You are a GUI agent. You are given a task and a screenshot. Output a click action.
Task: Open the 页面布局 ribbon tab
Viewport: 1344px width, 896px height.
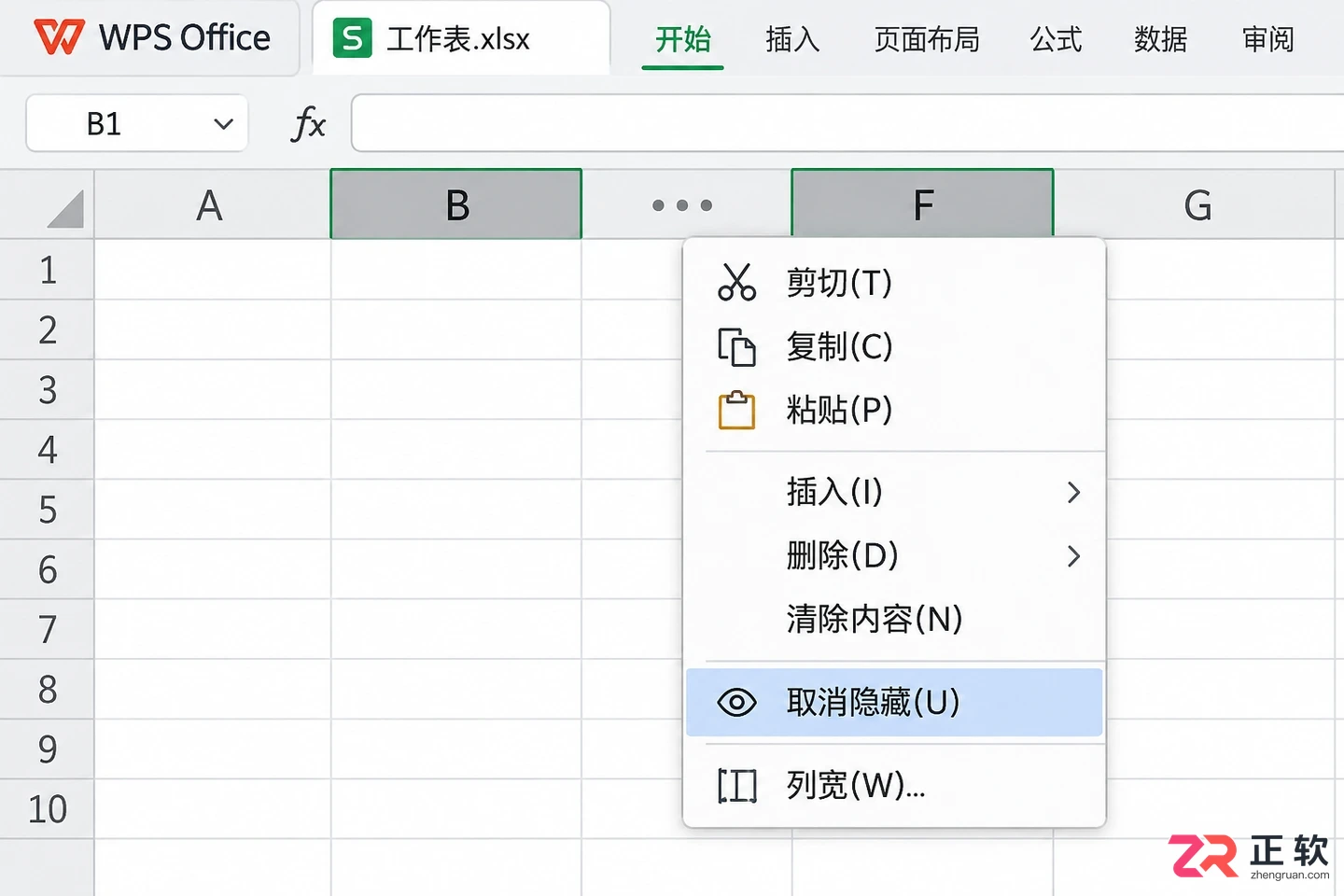click(x=927, y=39)
